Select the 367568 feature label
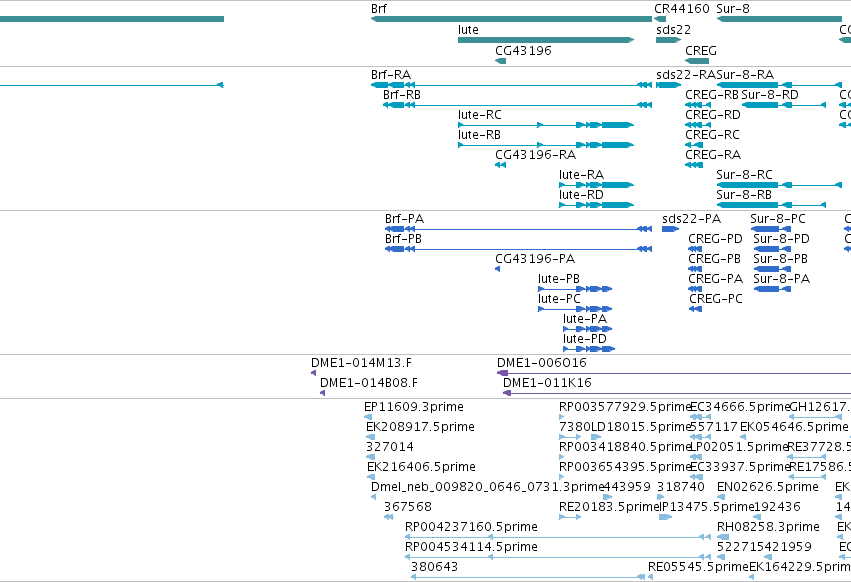The height and width of the screenshot is (582, 851). coord(408,507)
